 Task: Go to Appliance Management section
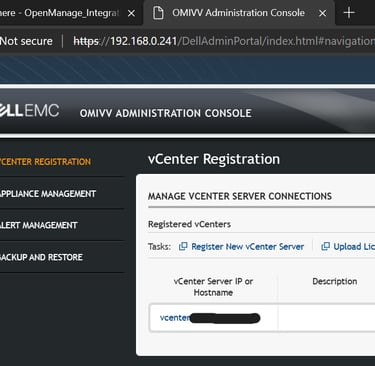(48, 194)
